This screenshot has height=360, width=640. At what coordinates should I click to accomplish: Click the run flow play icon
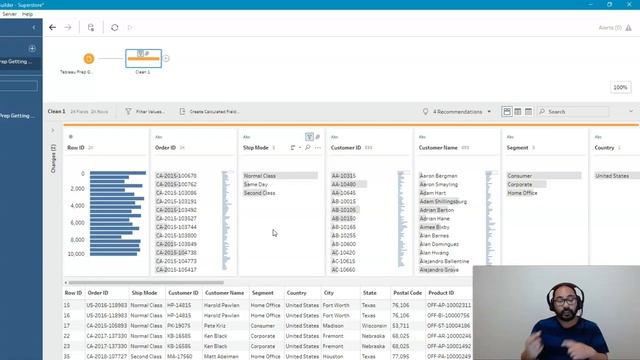click(130, 27)
